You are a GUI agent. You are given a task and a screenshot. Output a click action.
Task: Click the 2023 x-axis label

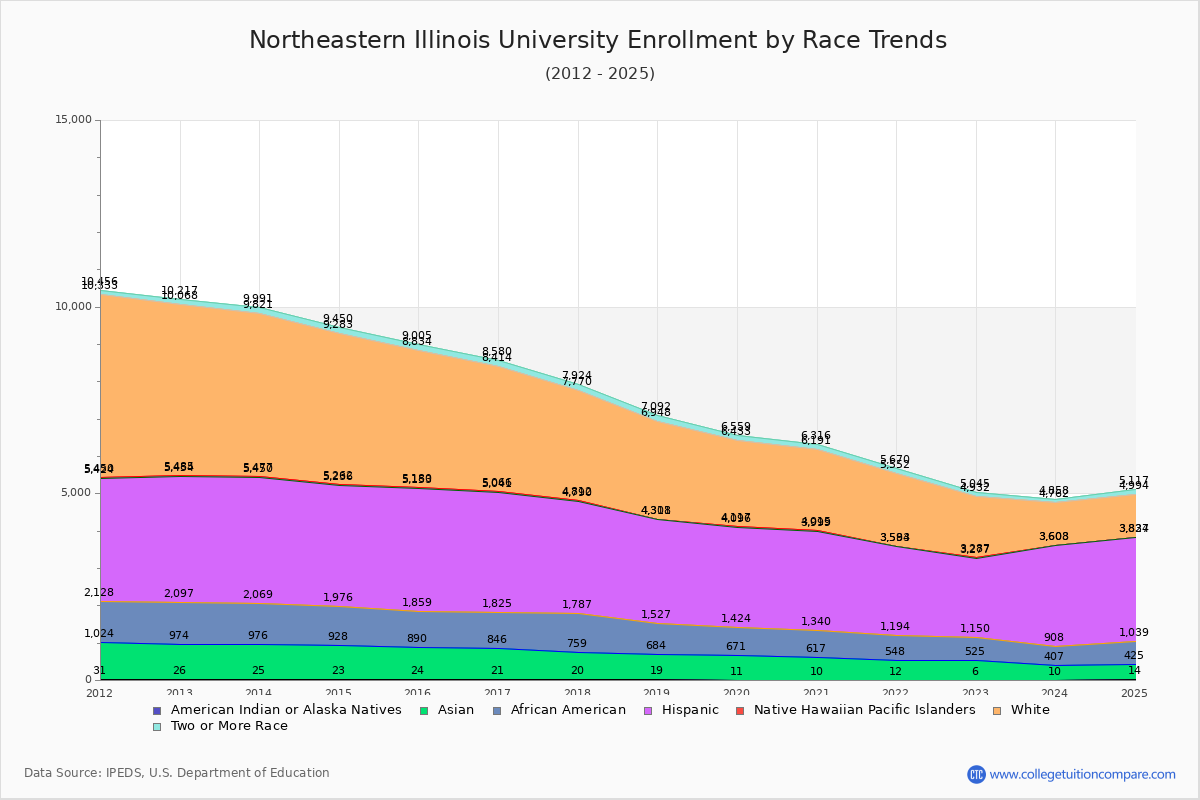(x=976, y=693)
